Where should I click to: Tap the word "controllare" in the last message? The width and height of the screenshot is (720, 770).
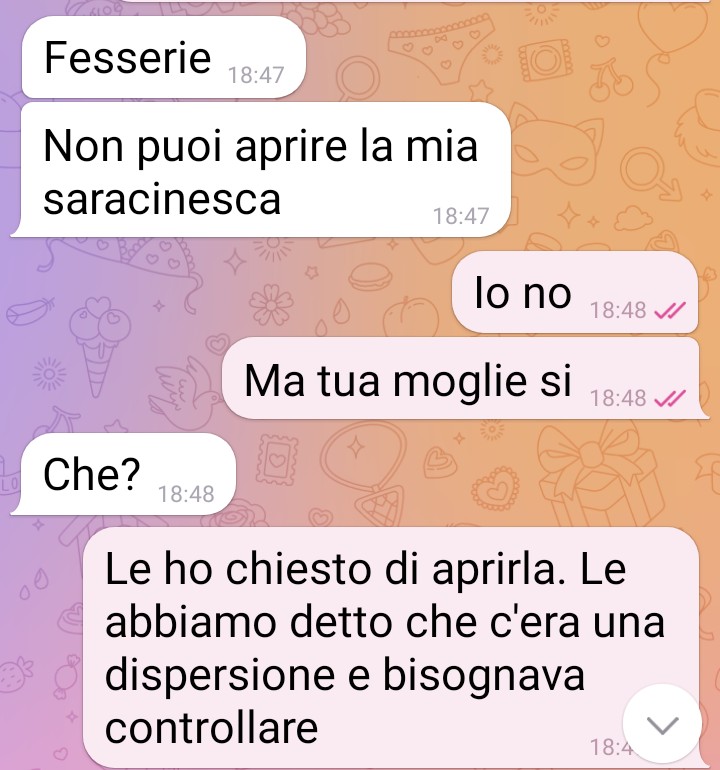212,727
